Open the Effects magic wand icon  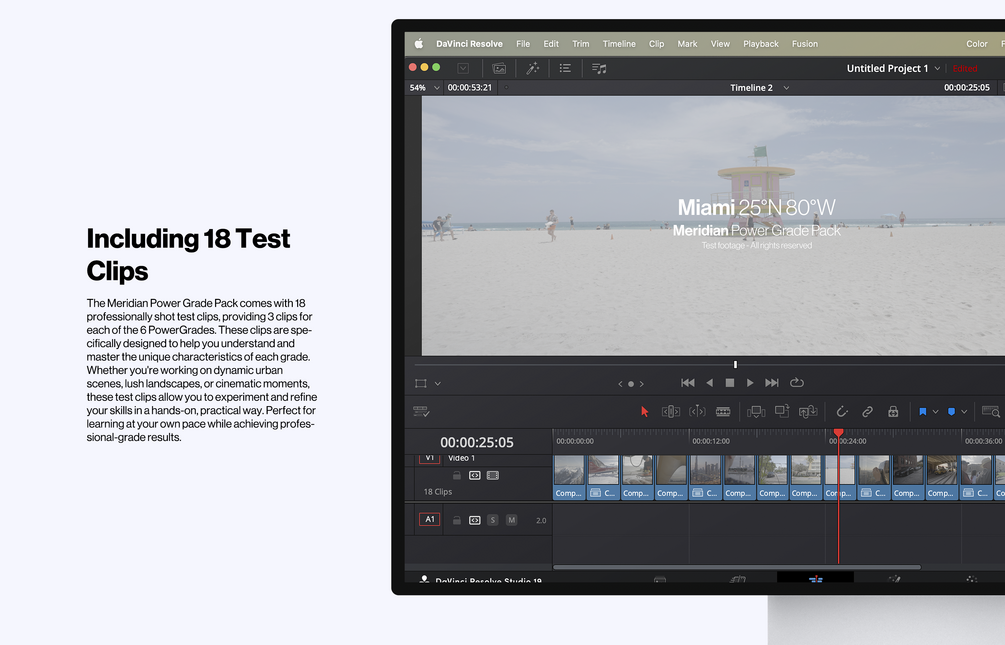[x=533, y=68]
